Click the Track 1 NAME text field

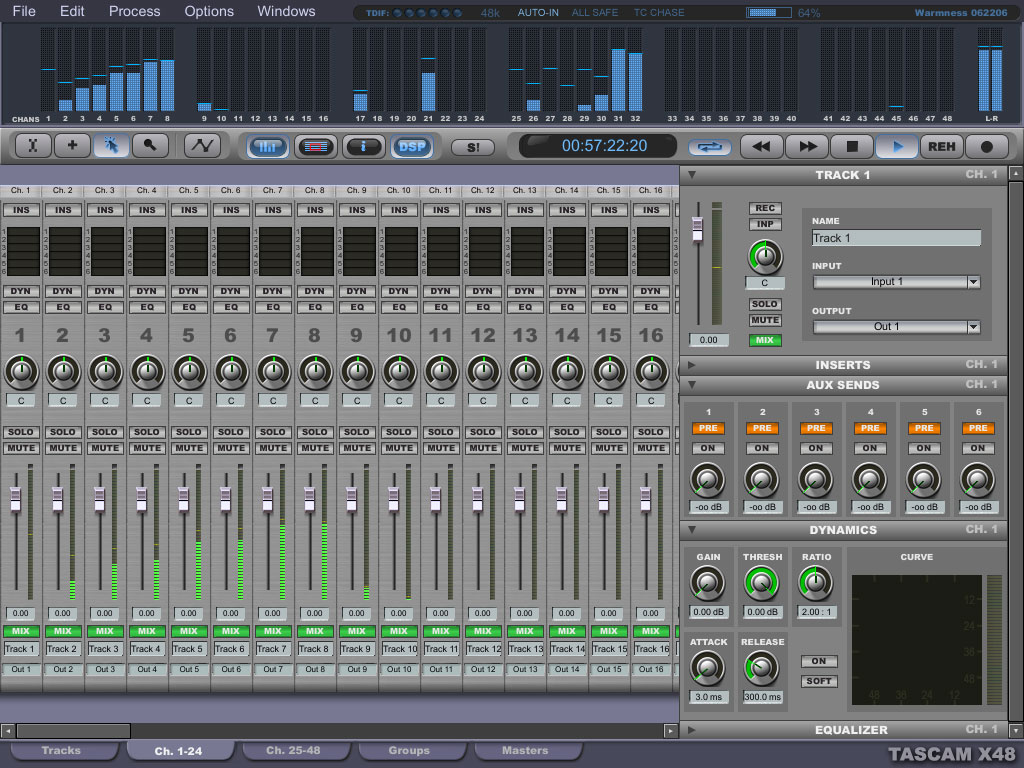pos(896,238)
